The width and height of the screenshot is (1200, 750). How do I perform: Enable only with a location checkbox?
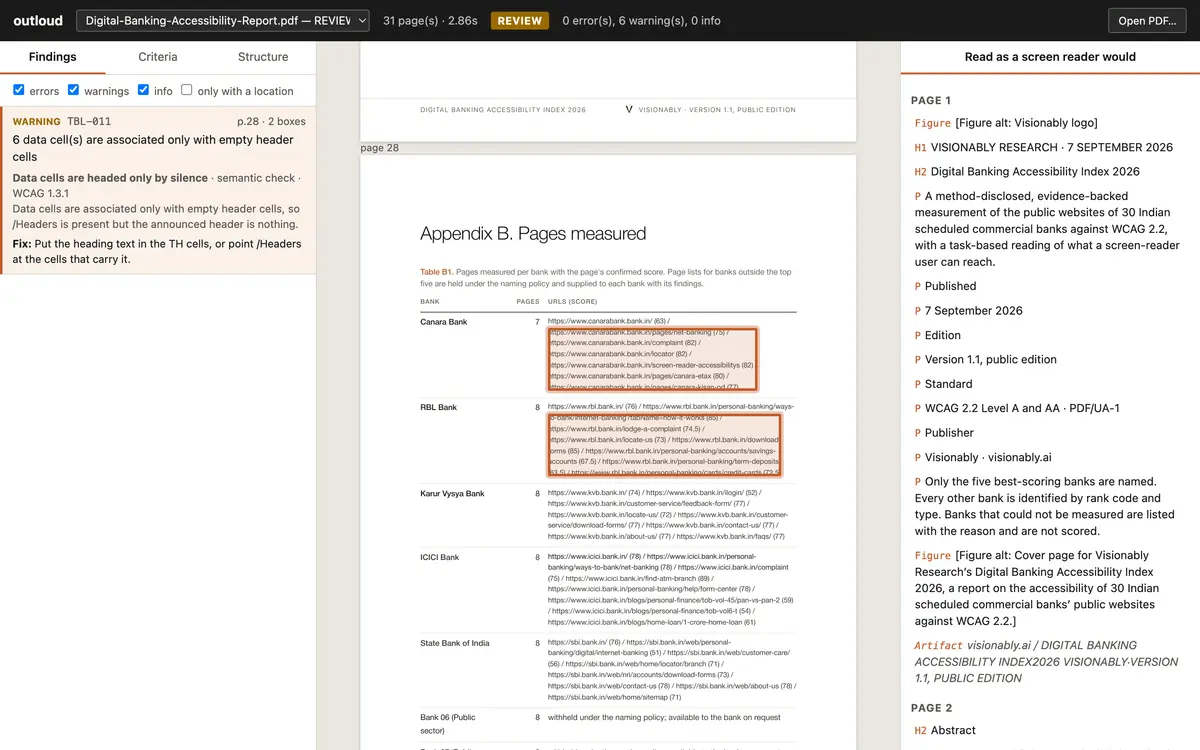click(187, 90)
